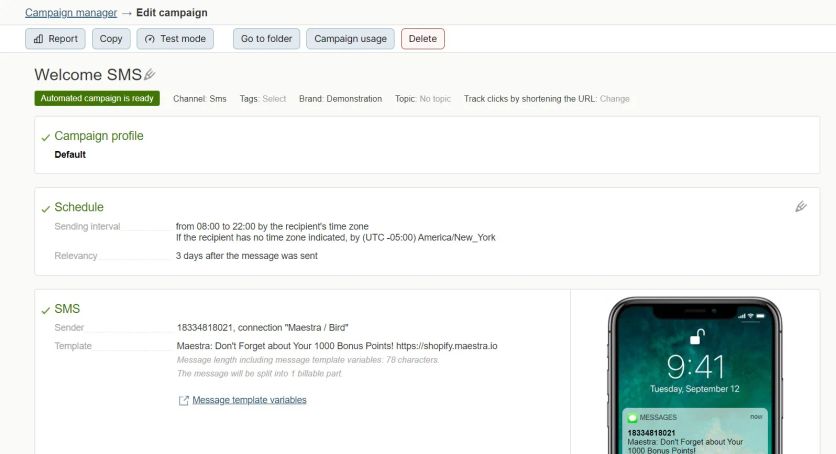Click Channel: Sms text
The height and width of the screenshot is (454, 836).
[199, 99]
